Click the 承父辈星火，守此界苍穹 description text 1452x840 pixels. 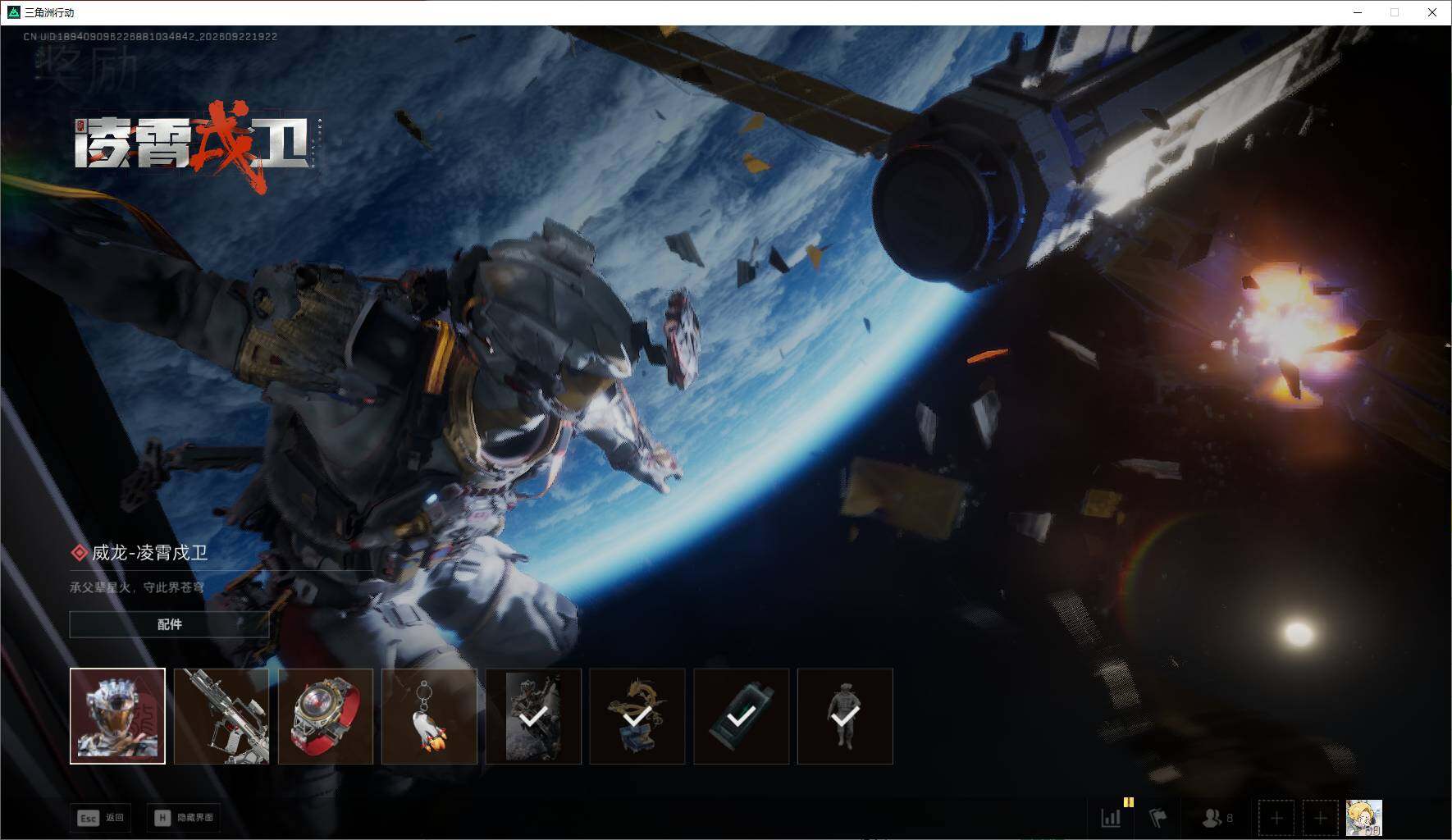137,587
